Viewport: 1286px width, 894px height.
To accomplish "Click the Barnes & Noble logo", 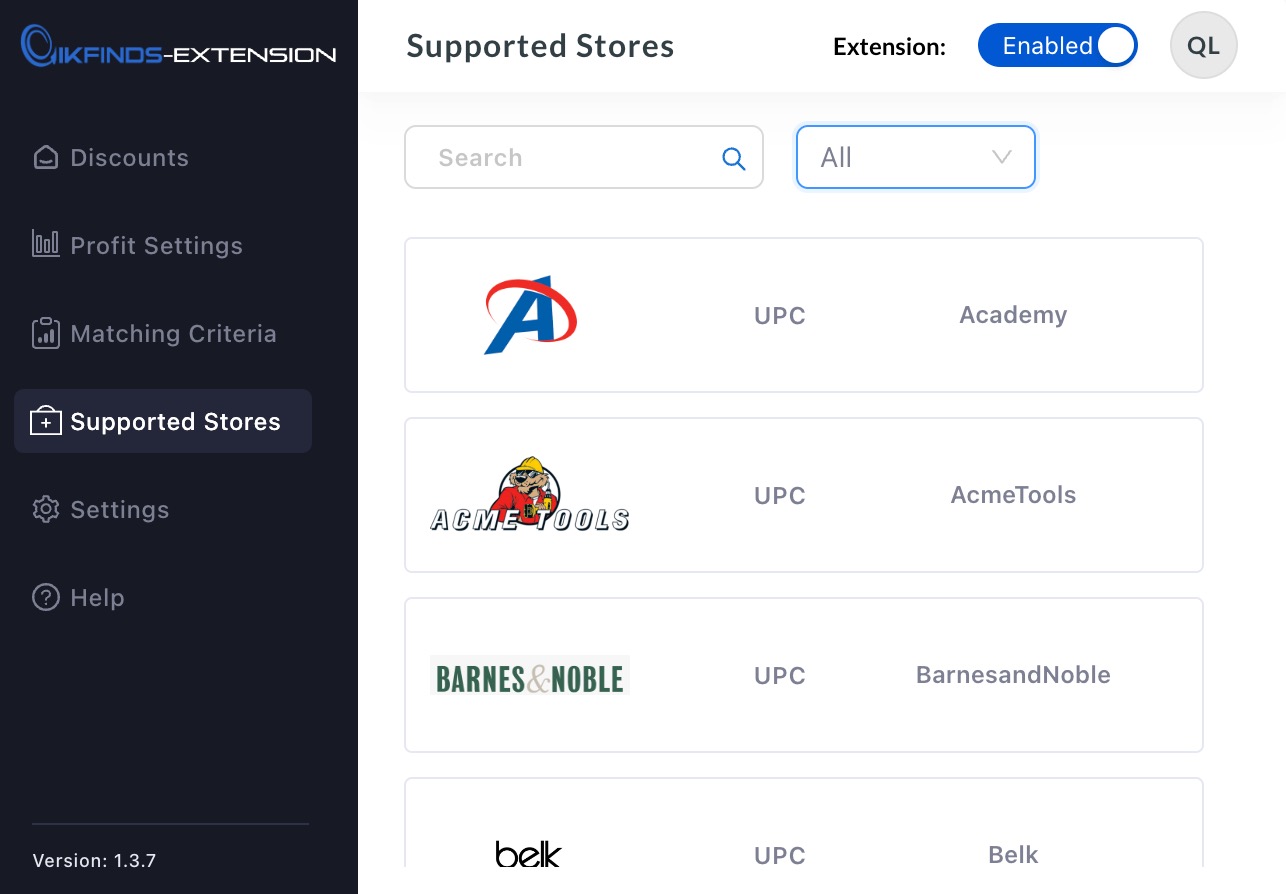I will click(530, 676).
